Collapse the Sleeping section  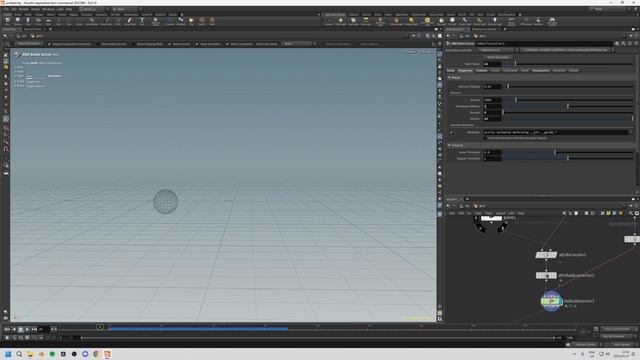[450, 145]
